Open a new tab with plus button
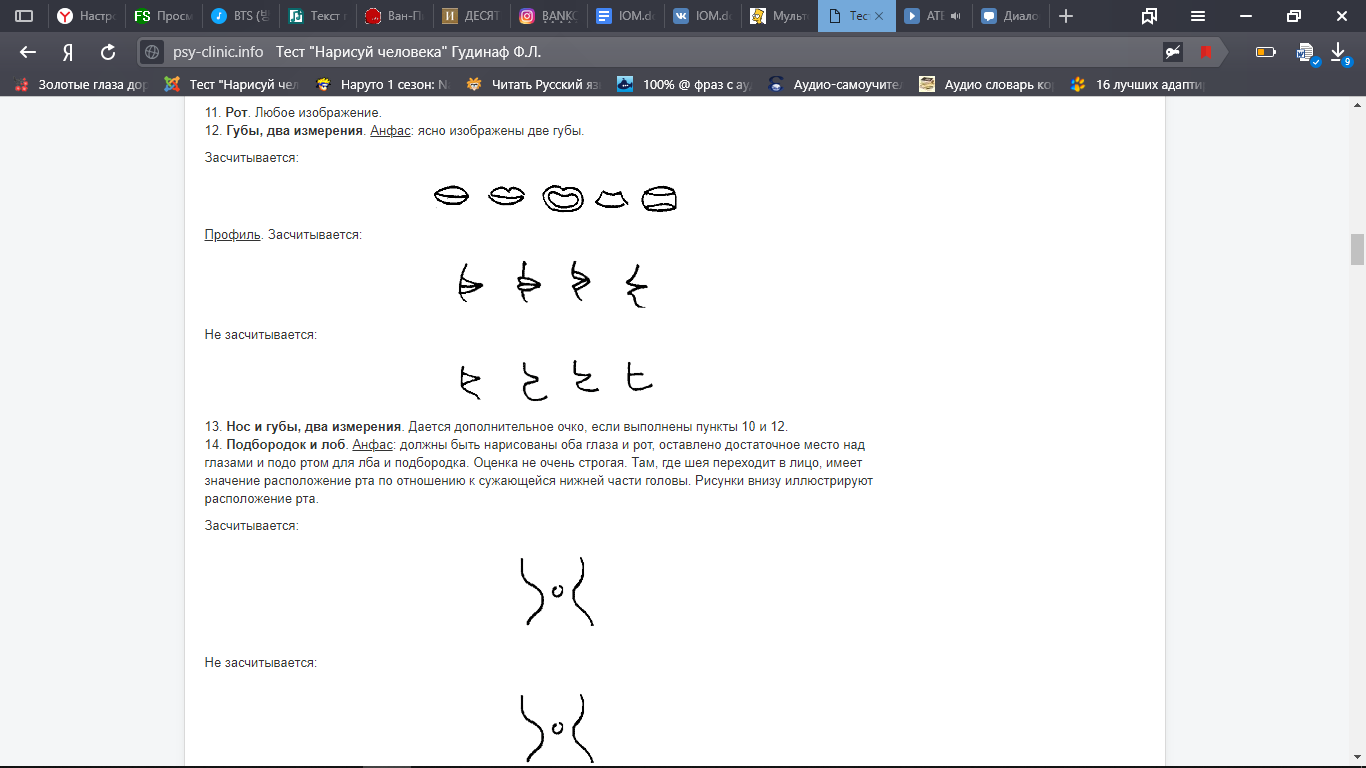 click(x=1066, y=16)
